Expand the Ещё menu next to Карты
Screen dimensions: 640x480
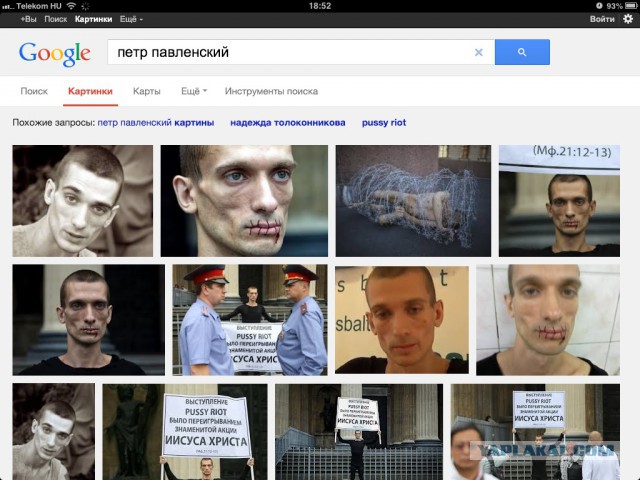coord(194,91)
